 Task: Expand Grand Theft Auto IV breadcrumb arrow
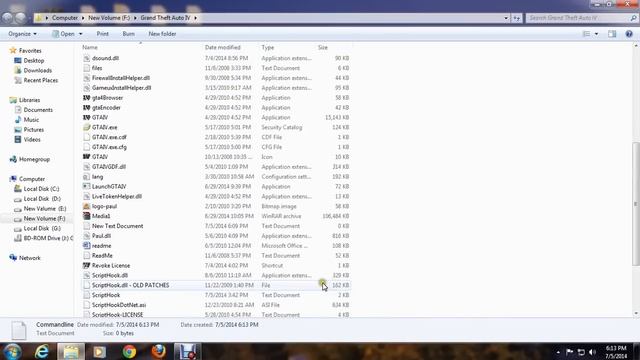(196, 18)
